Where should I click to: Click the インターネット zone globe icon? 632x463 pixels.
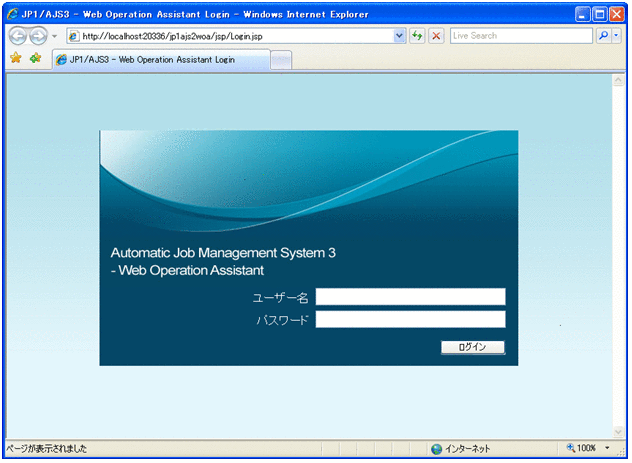click(436, 449)
